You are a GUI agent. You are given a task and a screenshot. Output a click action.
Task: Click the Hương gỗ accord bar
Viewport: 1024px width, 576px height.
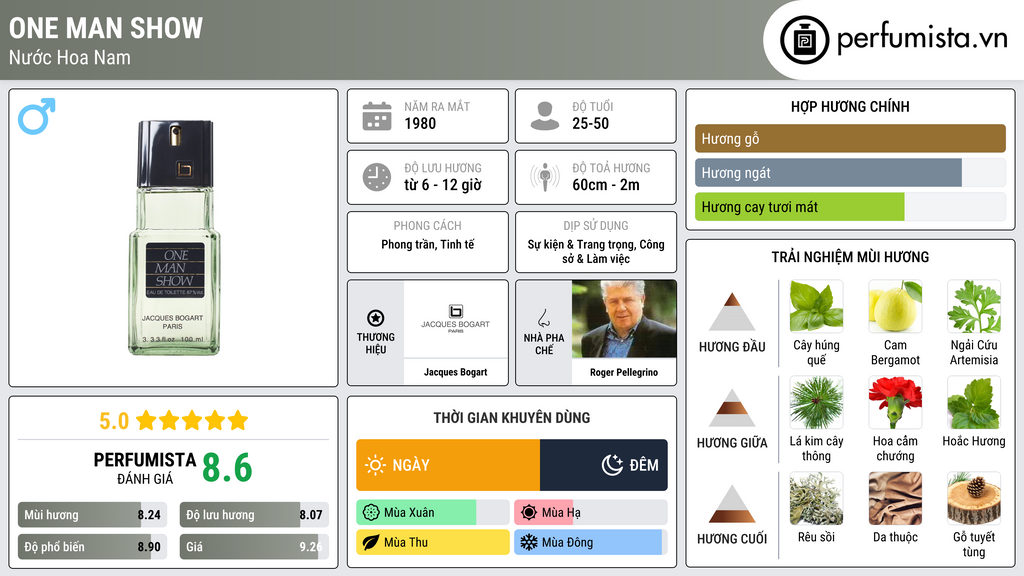coord(850,138)
